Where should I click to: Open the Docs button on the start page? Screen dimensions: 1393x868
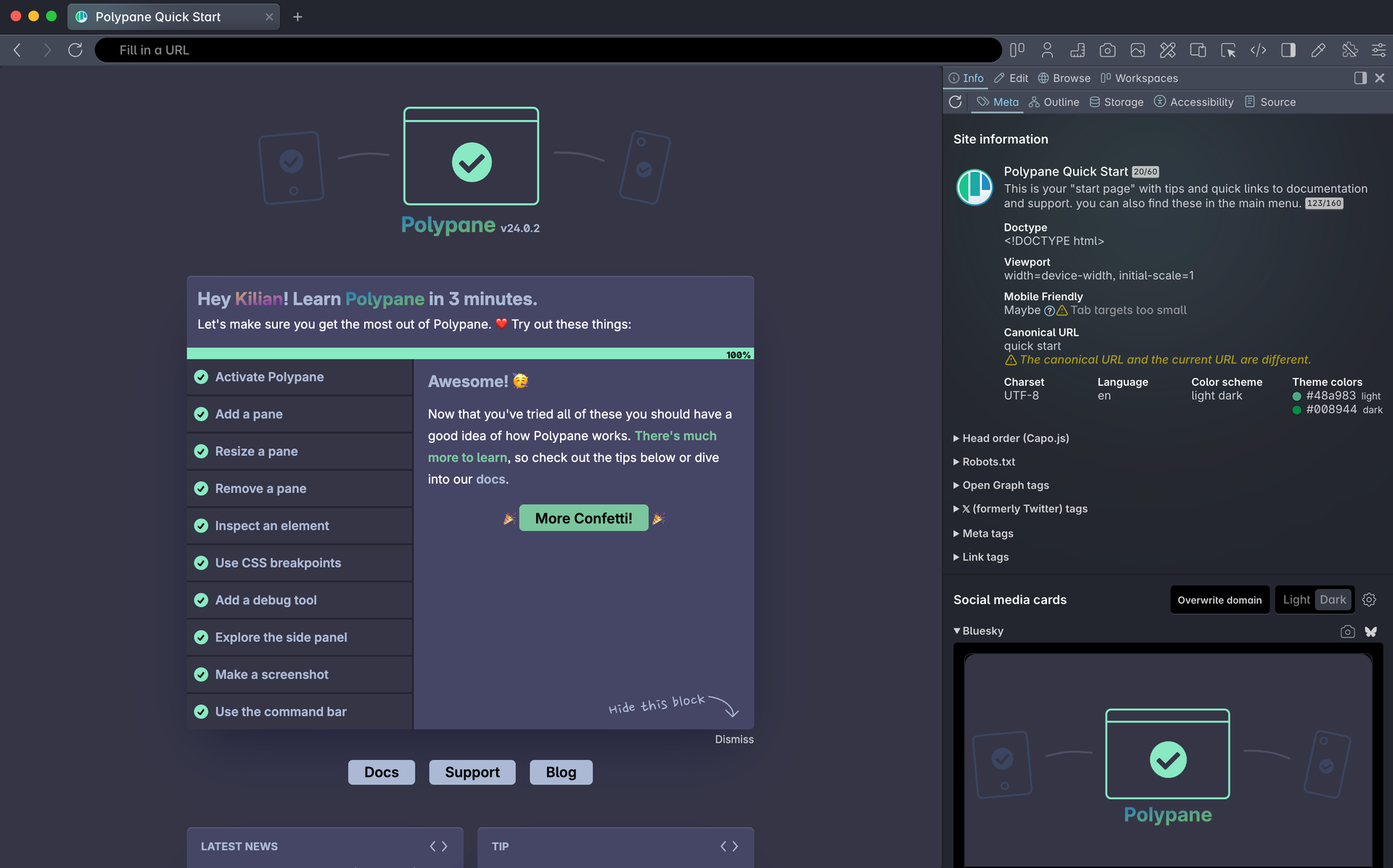point(381,772)
